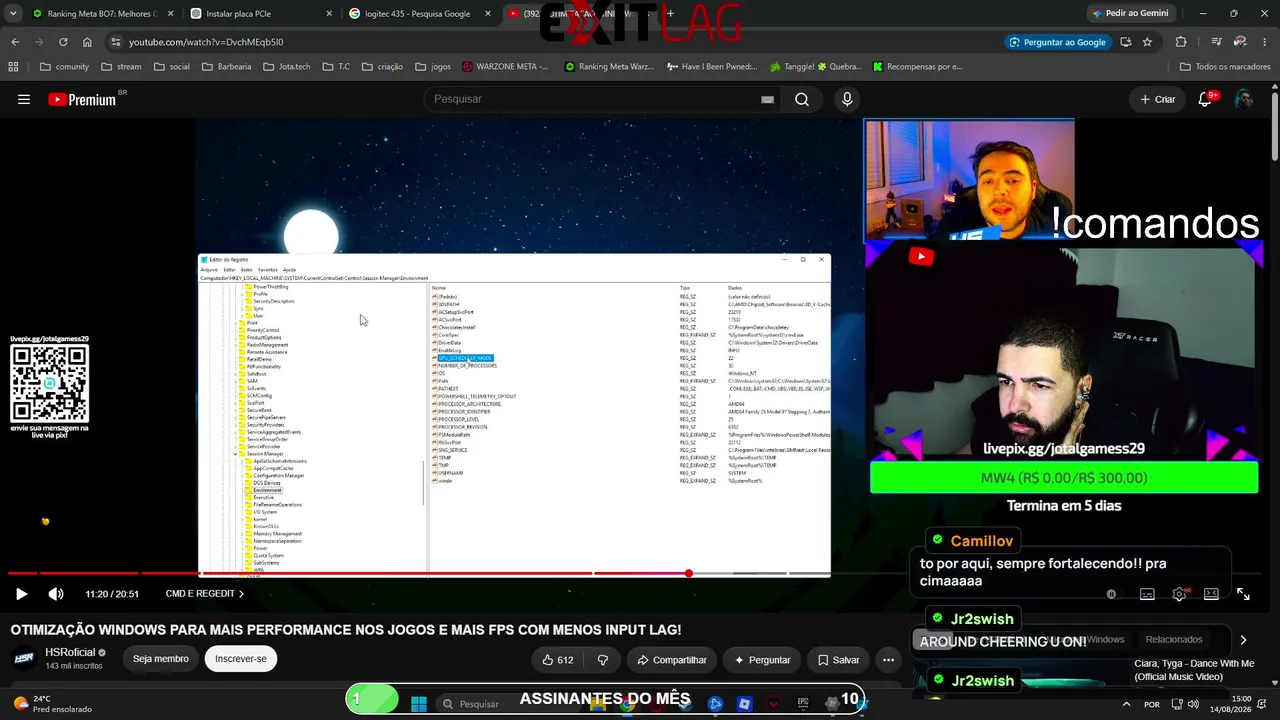Click the YouTube search magnifier button
Screen dimensions: 1280x720
[801, 99]
